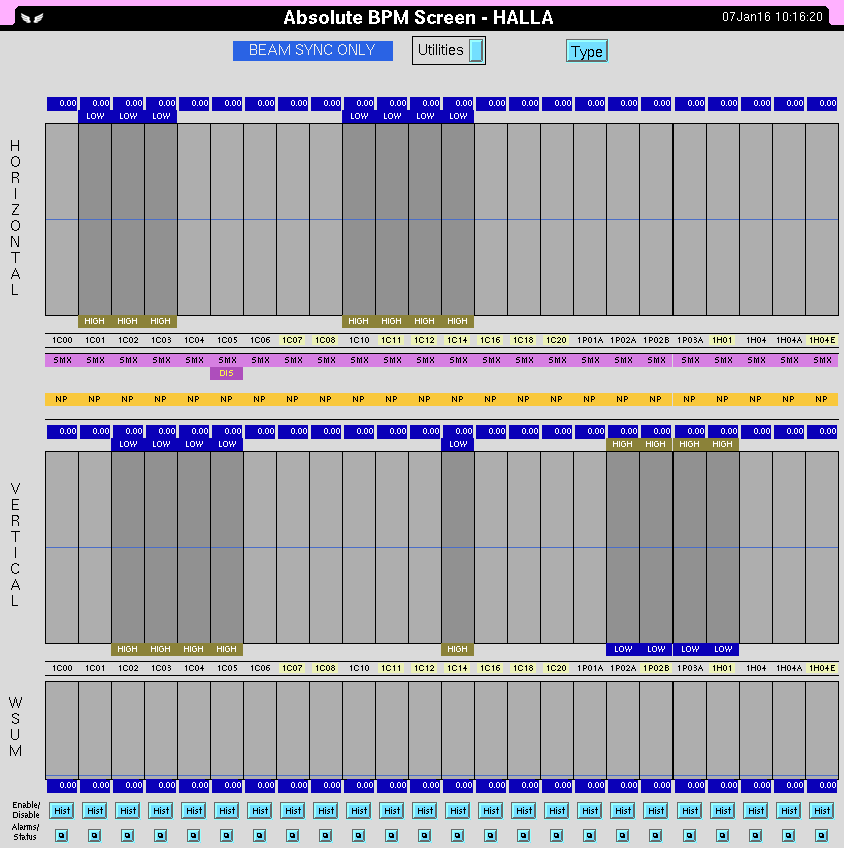844x848 pixels.
Task: Click Hist button under 1H04E column
Action: (821, 810)
